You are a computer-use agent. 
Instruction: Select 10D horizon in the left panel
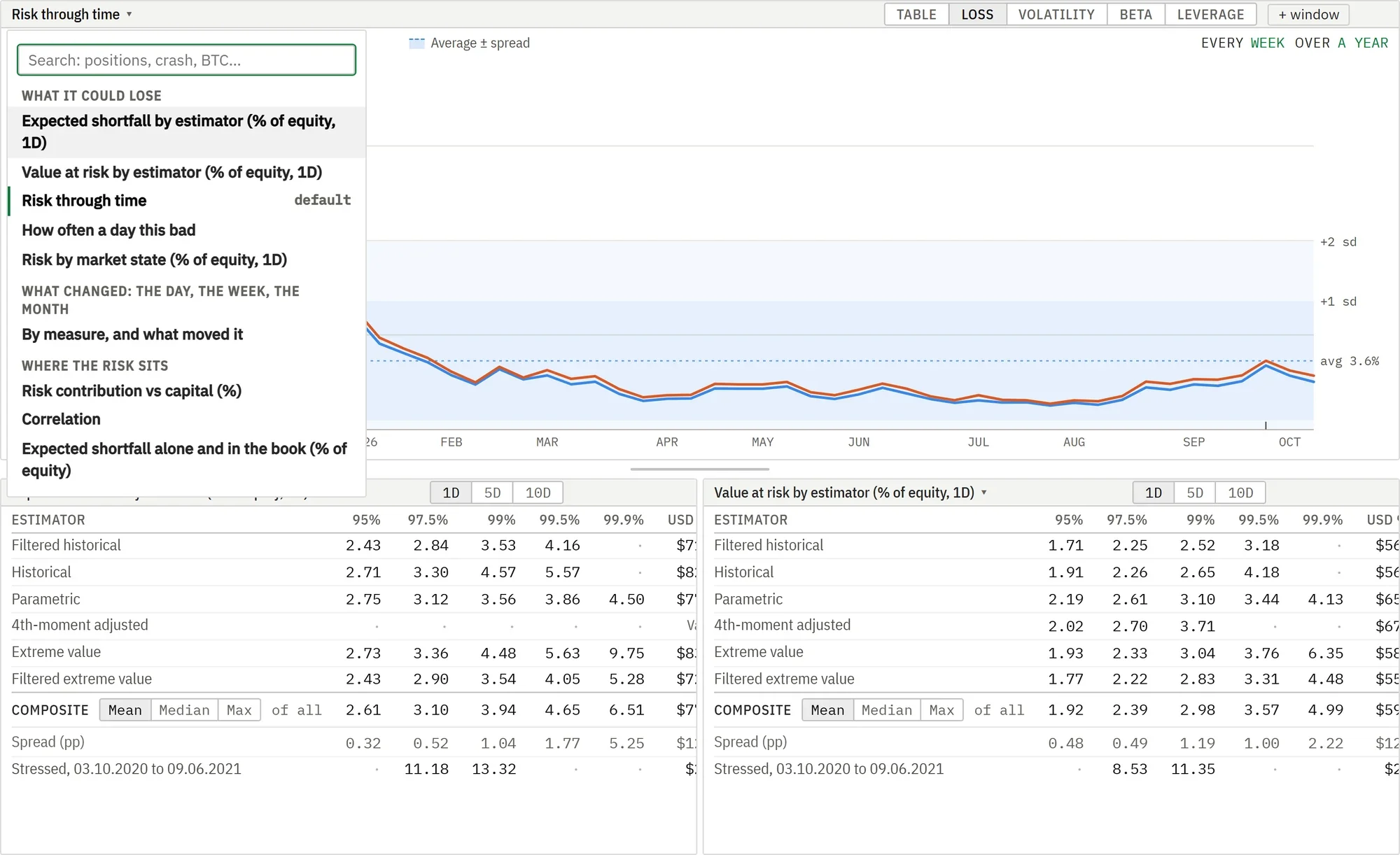tap(538, 493)
